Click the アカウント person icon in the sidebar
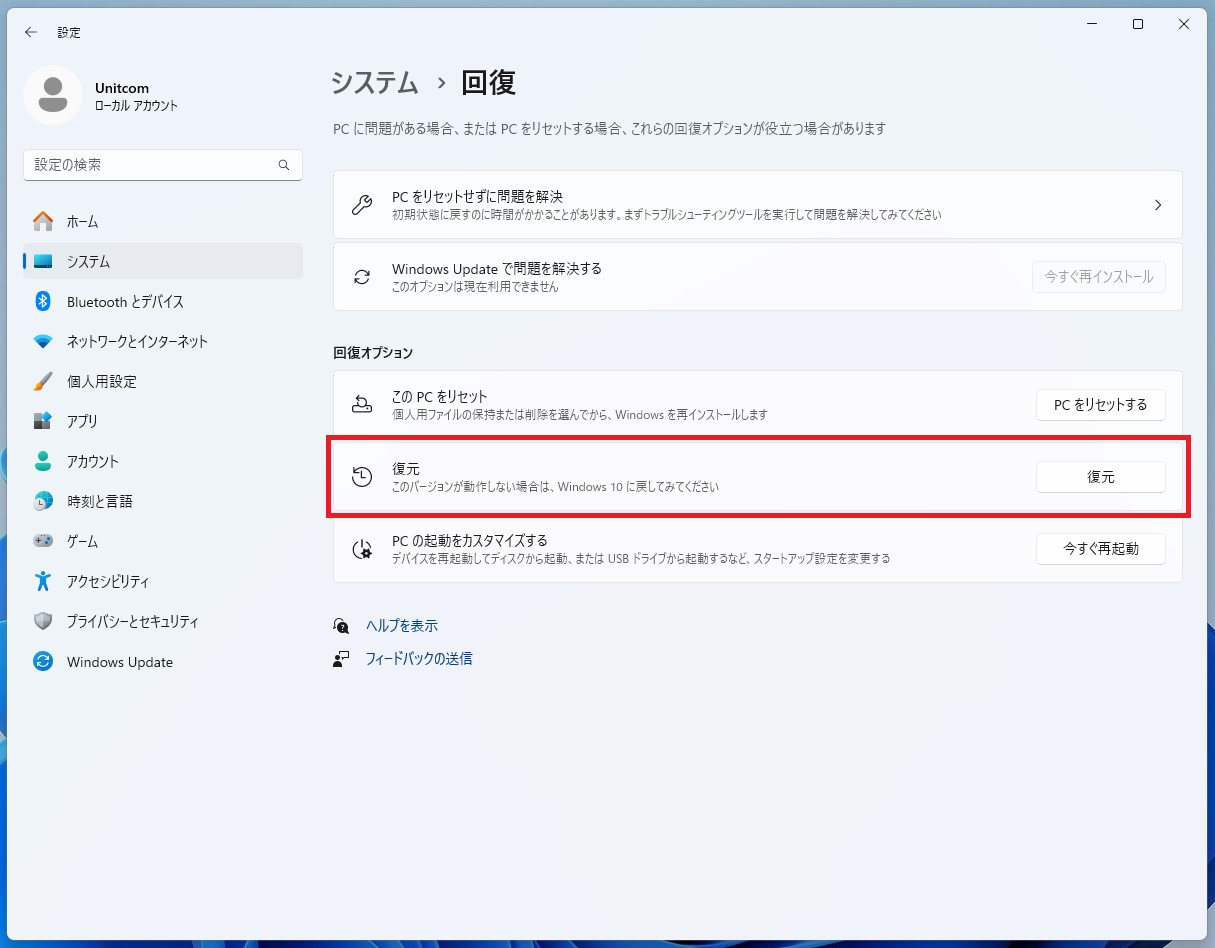This screenshot has height=948, width=1215. (43, 461)
